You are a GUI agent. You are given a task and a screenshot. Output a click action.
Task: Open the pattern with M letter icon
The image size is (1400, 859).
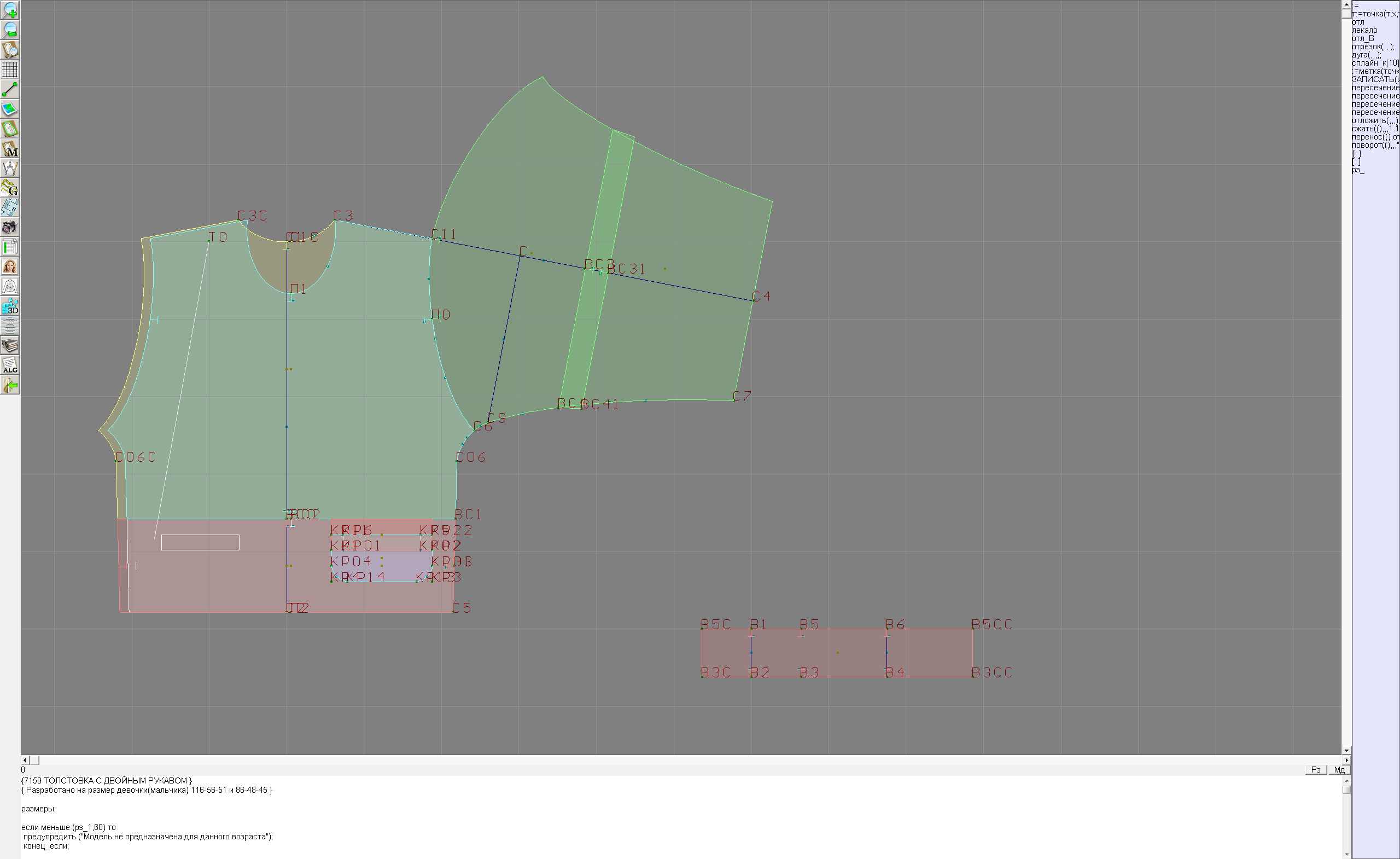click(10, 148)
